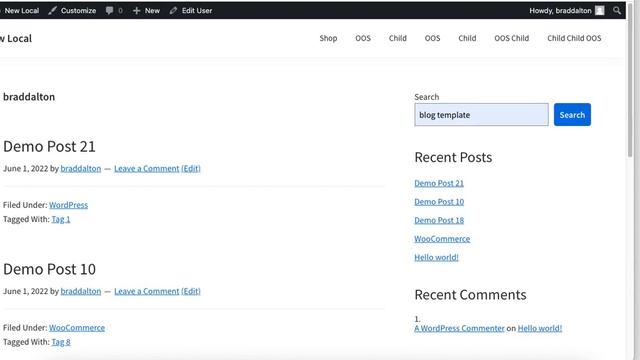Focus the search field with blog template

pyautogui.click(x=481, y=115)
